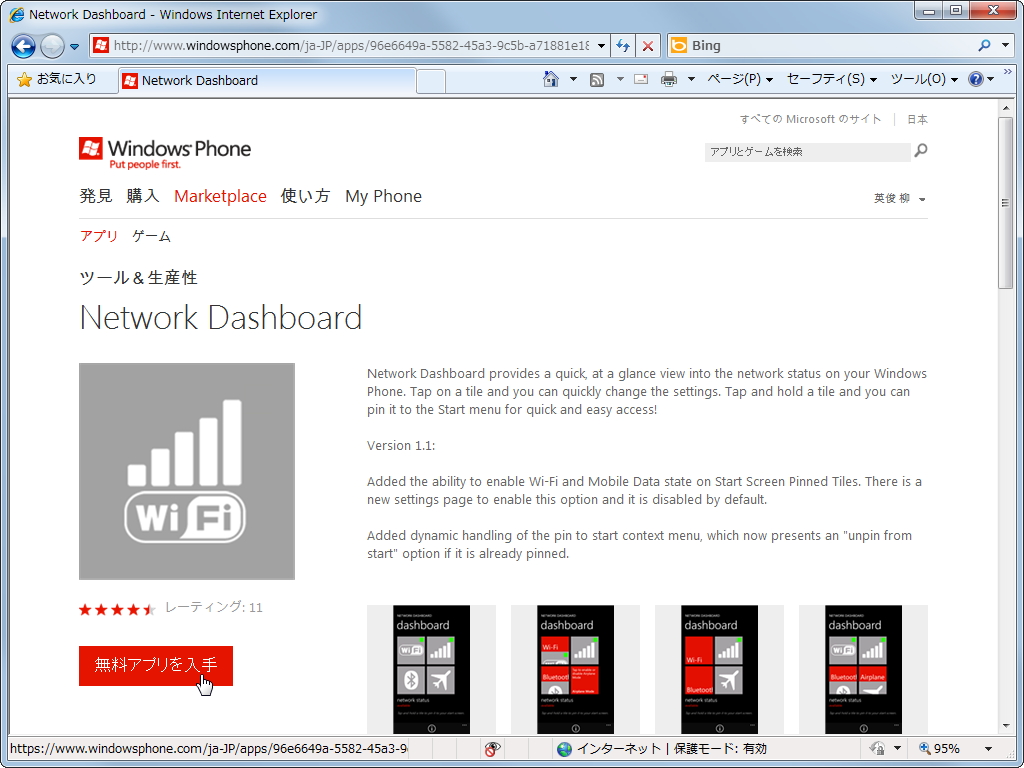Expand the command bar overflow chevron
This screenshot has height=768, width=1024.
(1008, 72)
